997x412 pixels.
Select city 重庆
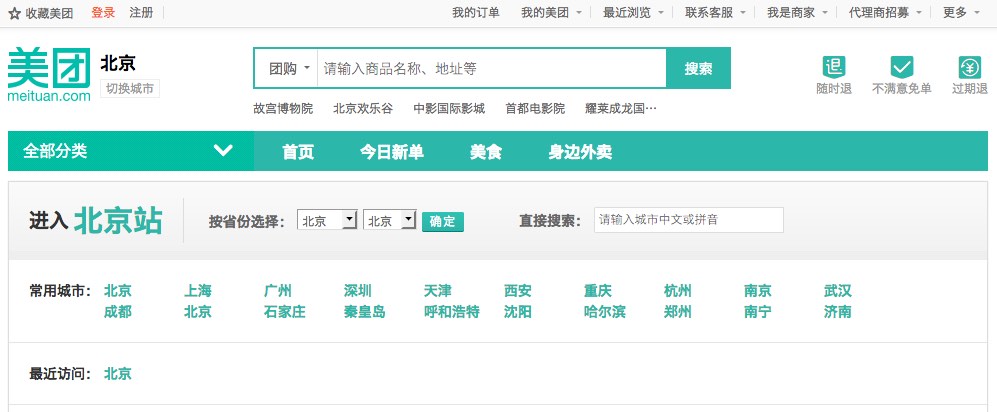click(598, 291)
